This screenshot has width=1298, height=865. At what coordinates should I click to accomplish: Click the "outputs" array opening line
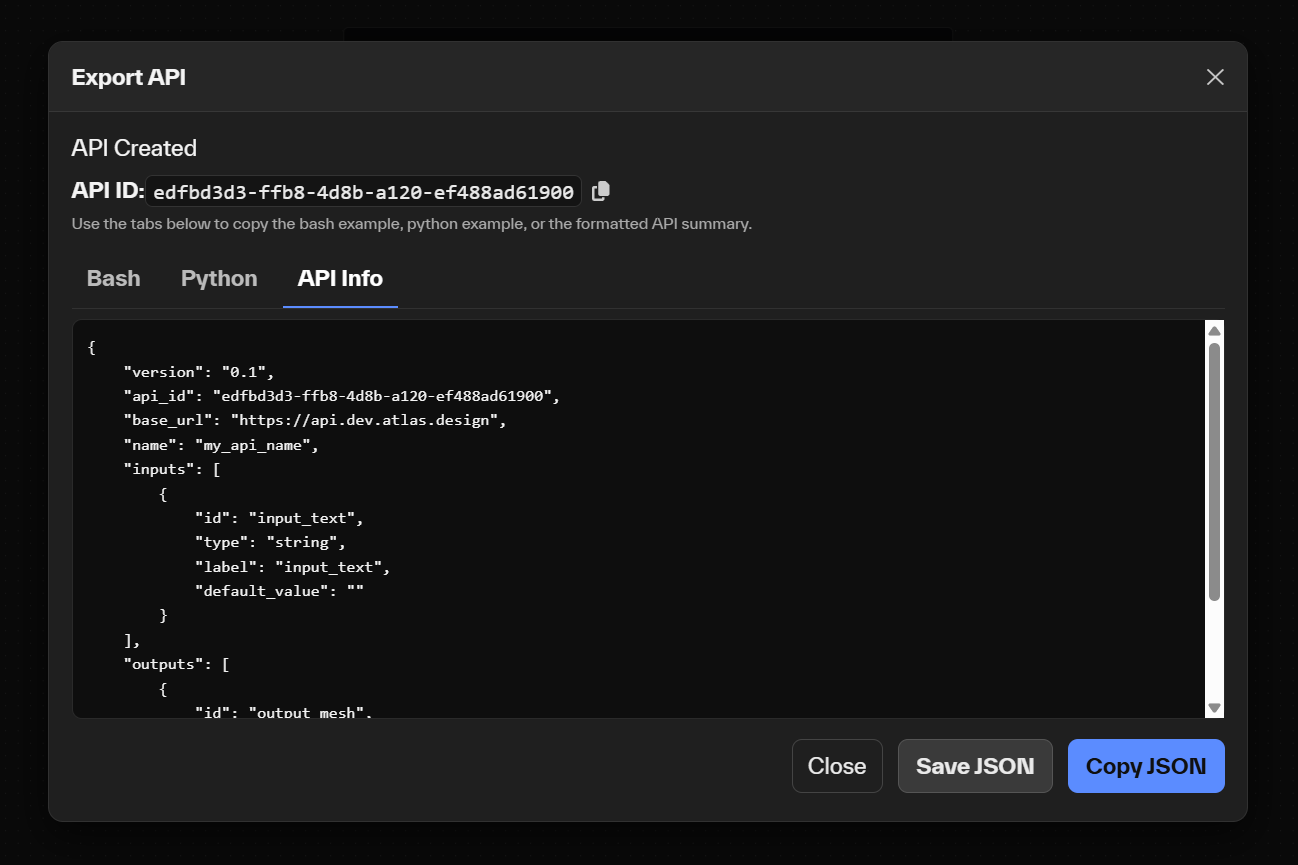[x=176, y=664]
